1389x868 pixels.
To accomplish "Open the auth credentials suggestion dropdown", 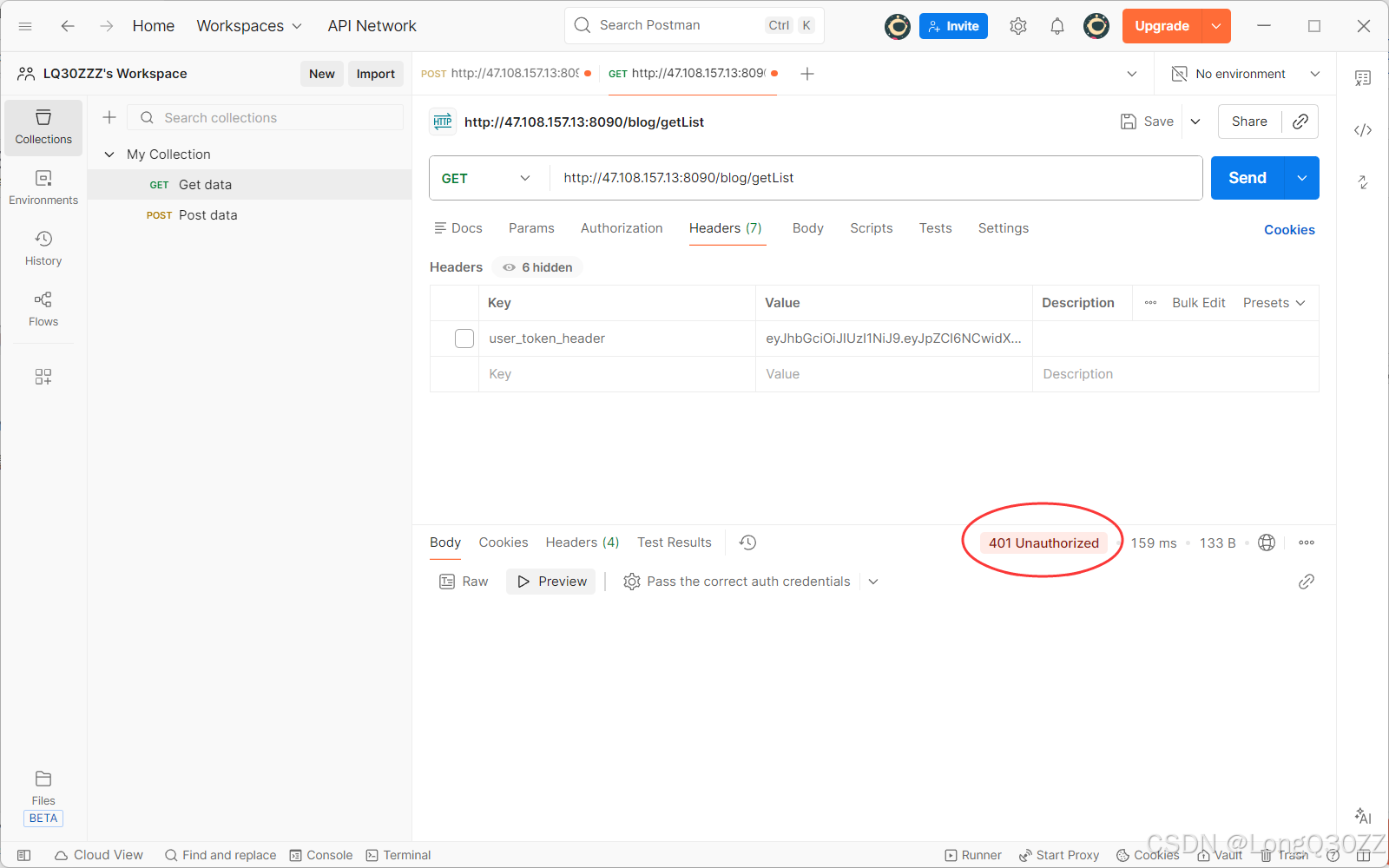I will (x=873, y=582).
